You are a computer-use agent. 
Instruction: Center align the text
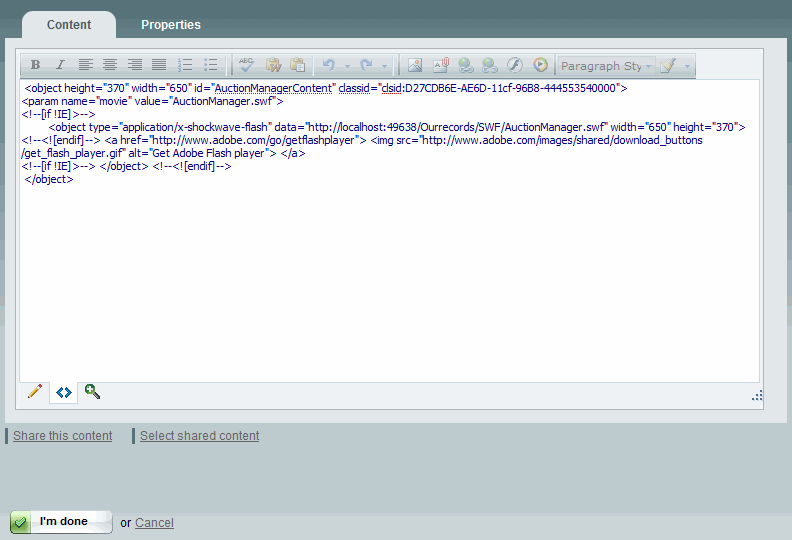pyautogui.click(x=110, y=65)
